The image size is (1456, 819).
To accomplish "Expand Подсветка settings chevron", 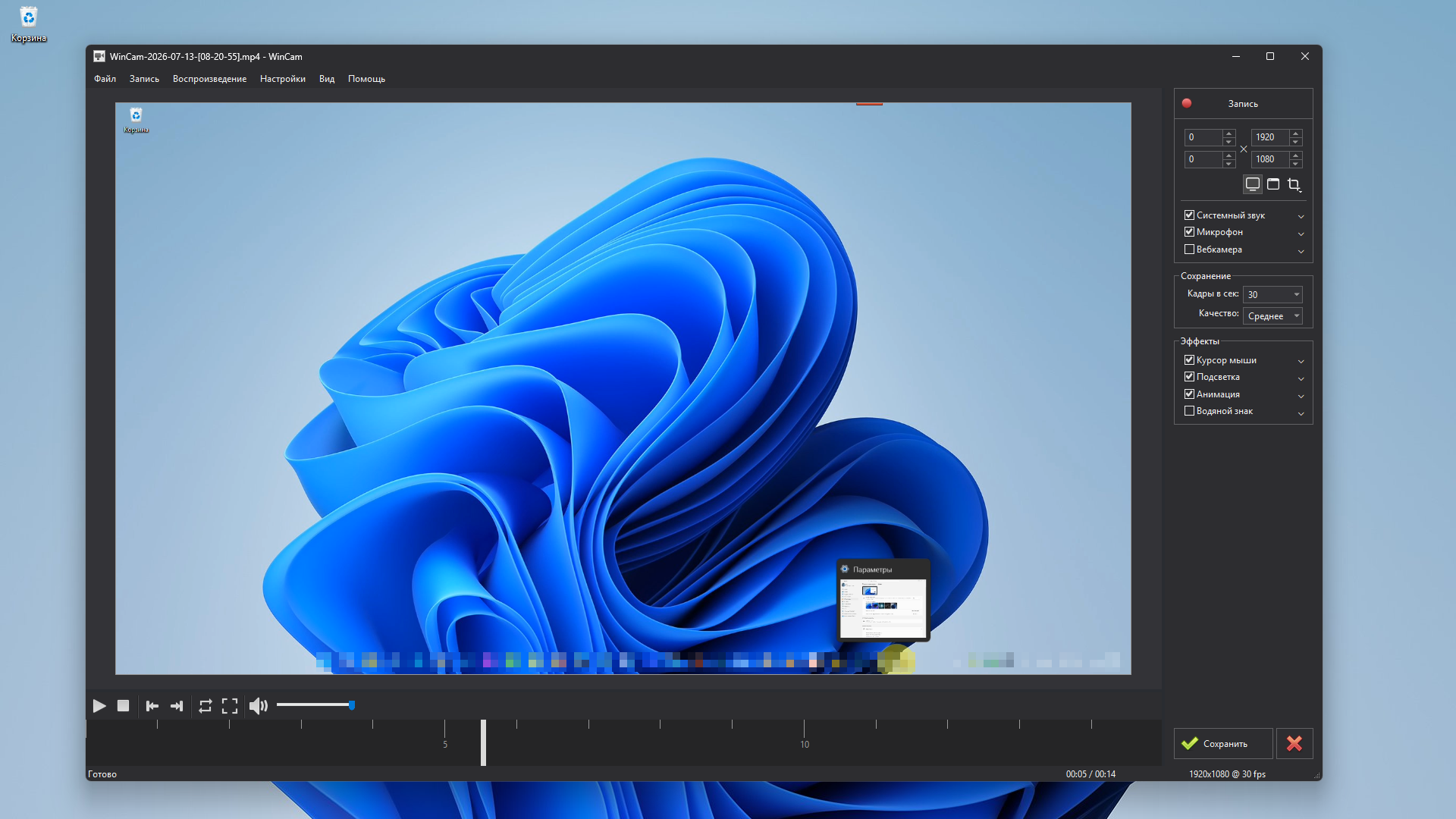I will (x=1301, y=378).
